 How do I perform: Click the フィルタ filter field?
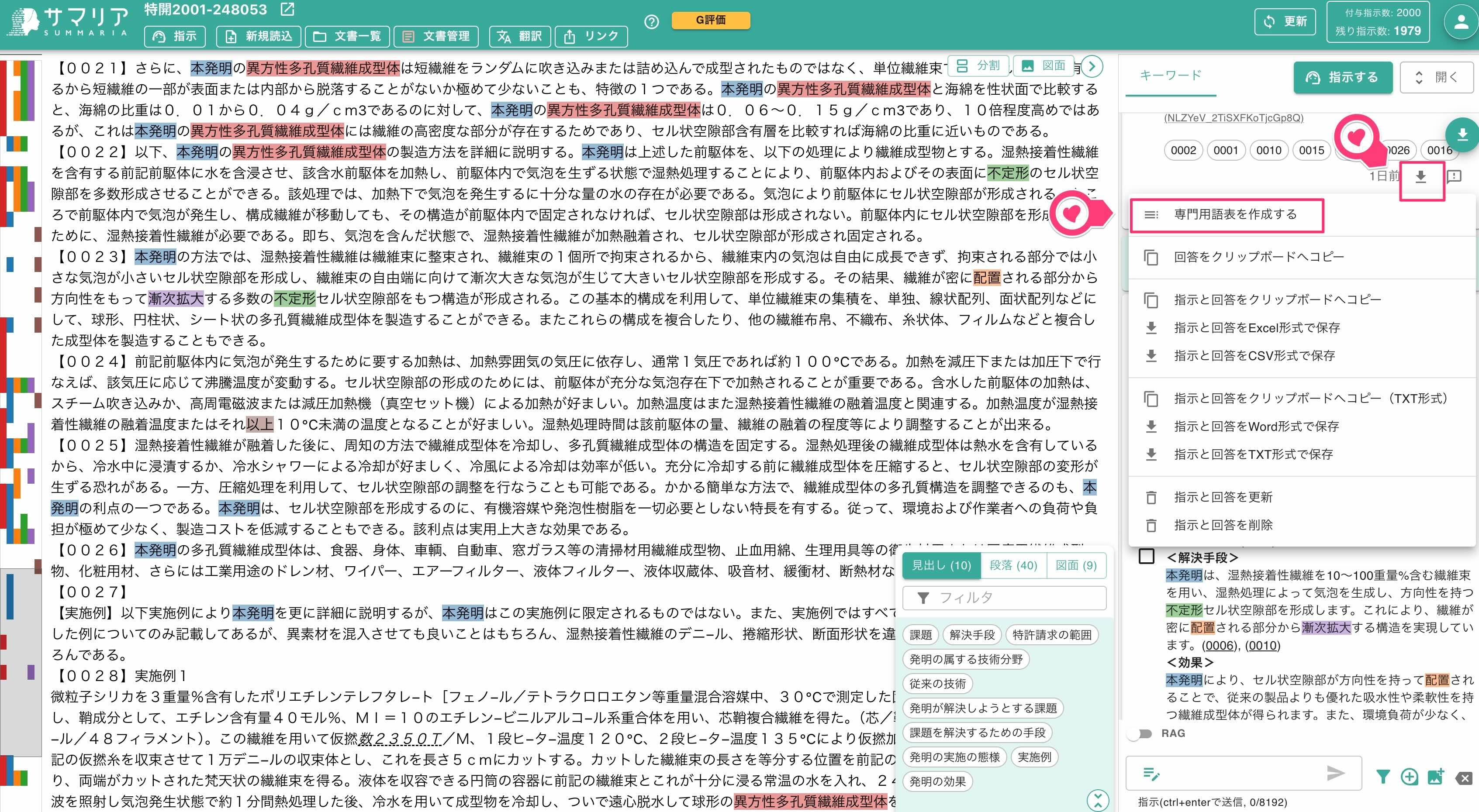1004,598
